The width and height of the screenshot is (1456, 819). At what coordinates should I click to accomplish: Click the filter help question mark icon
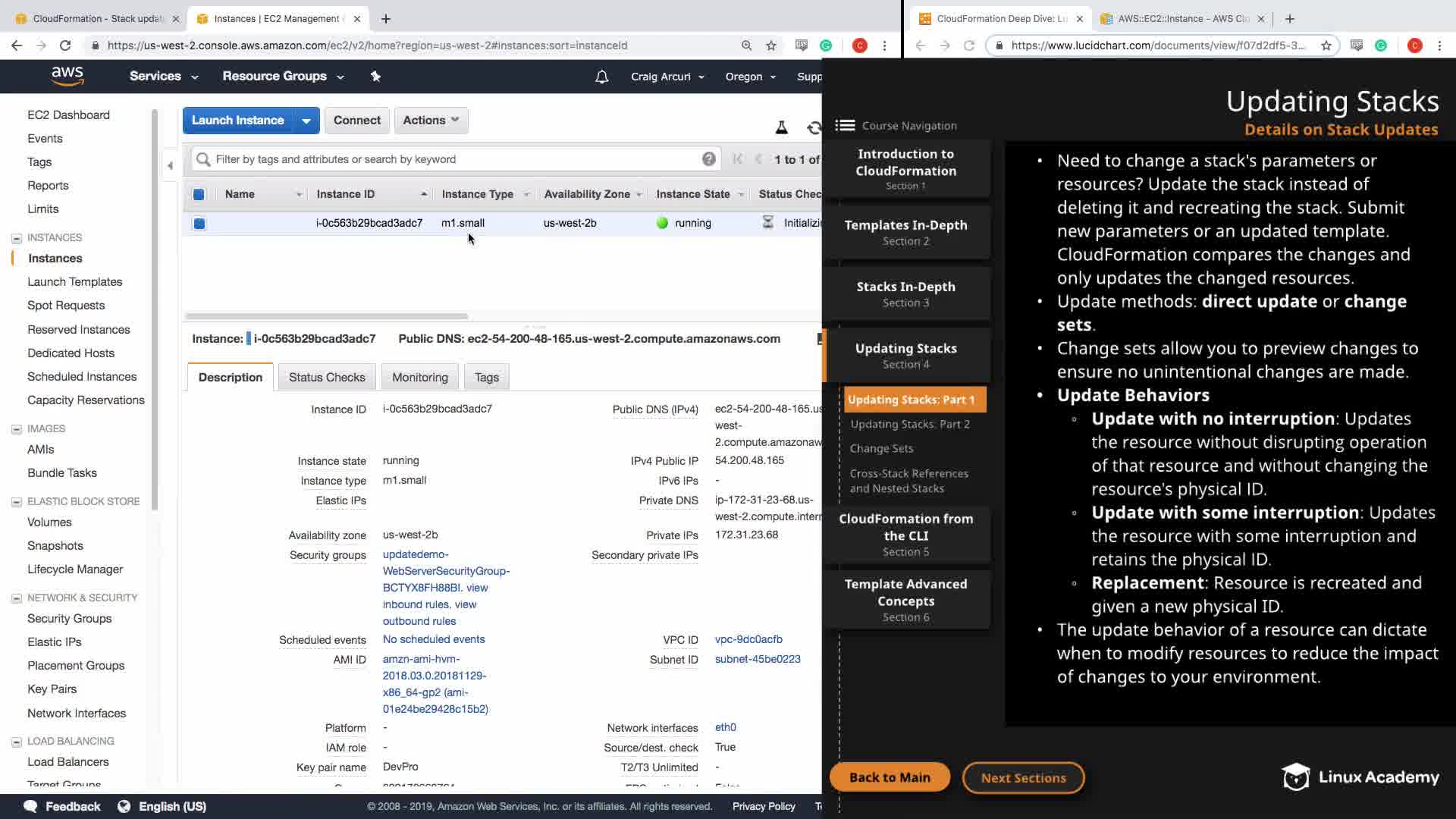pos(708,159)
